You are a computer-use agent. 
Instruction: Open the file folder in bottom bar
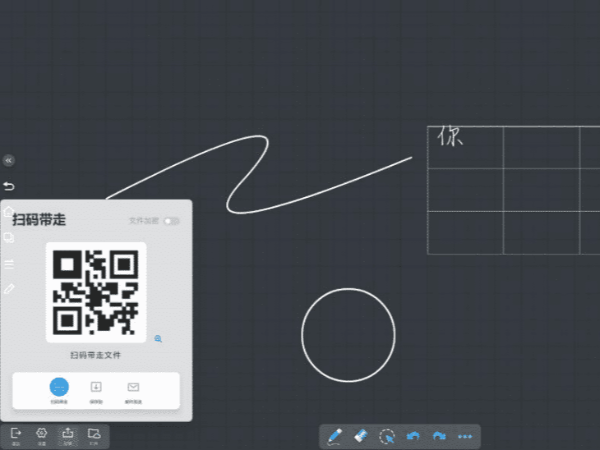pos(94,435)
